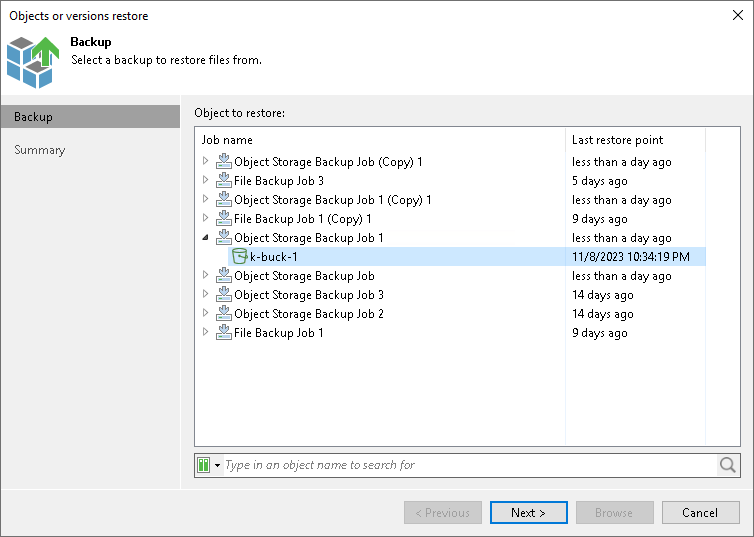
Task: Click the wizard's restore cubes icon in the header
Action: tap(33, 62)
